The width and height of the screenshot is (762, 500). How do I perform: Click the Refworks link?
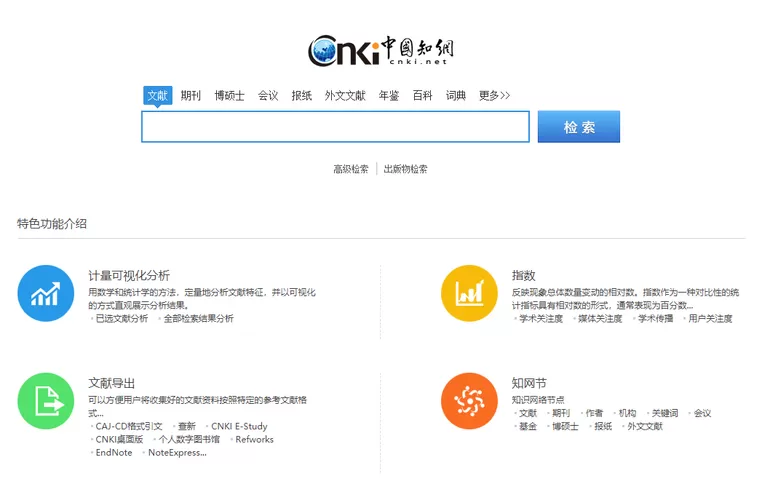click(255, 440)
